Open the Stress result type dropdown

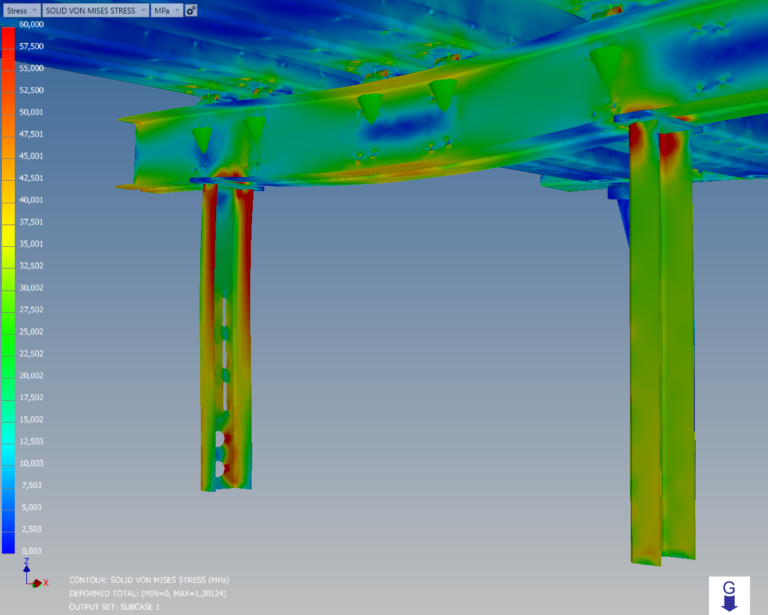coord(21,9)
